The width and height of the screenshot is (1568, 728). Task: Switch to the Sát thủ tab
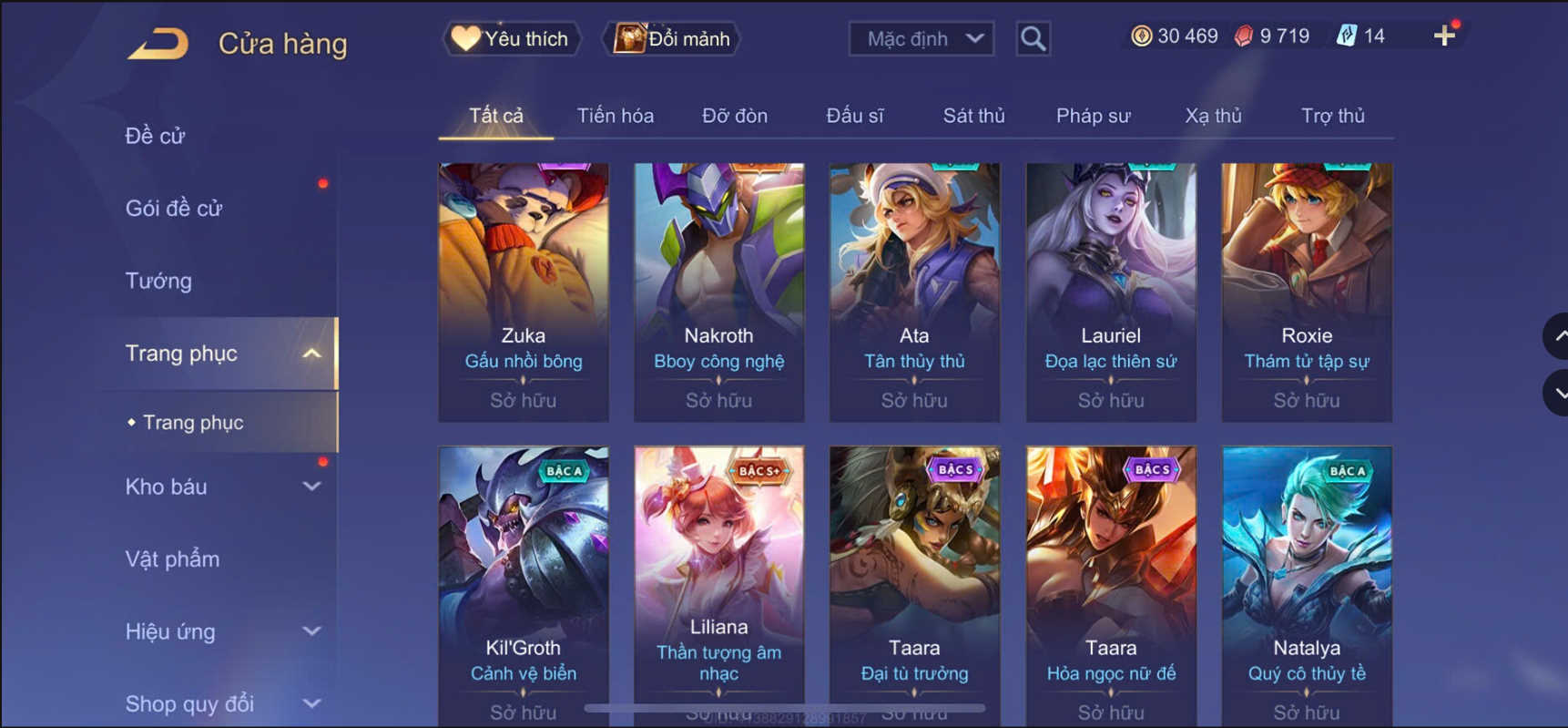tap(973, 117)
